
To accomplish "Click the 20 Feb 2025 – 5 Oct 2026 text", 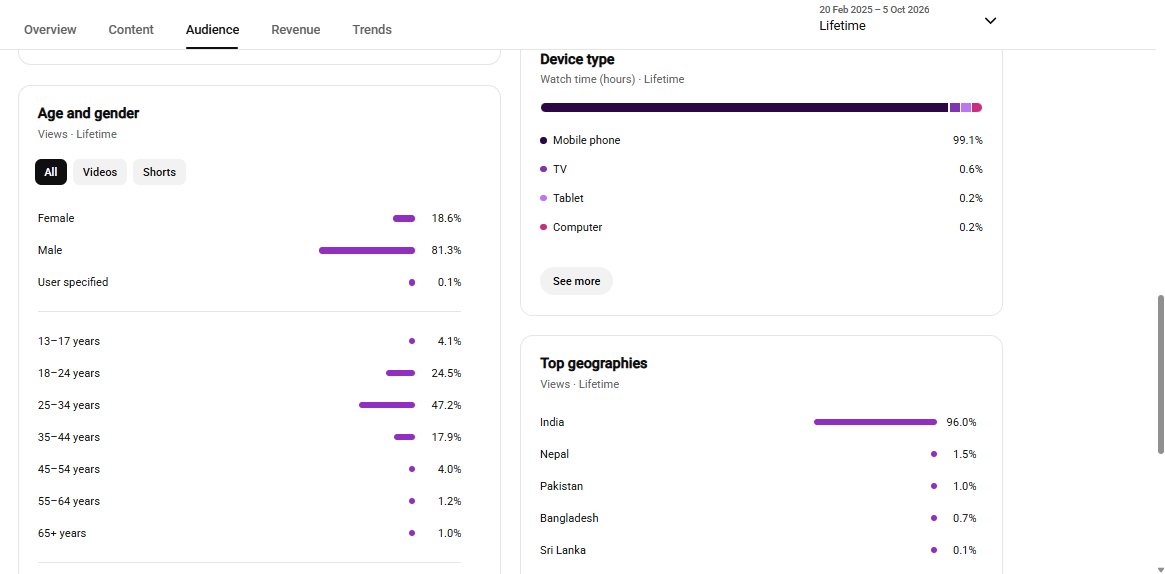I will point(874,10).
